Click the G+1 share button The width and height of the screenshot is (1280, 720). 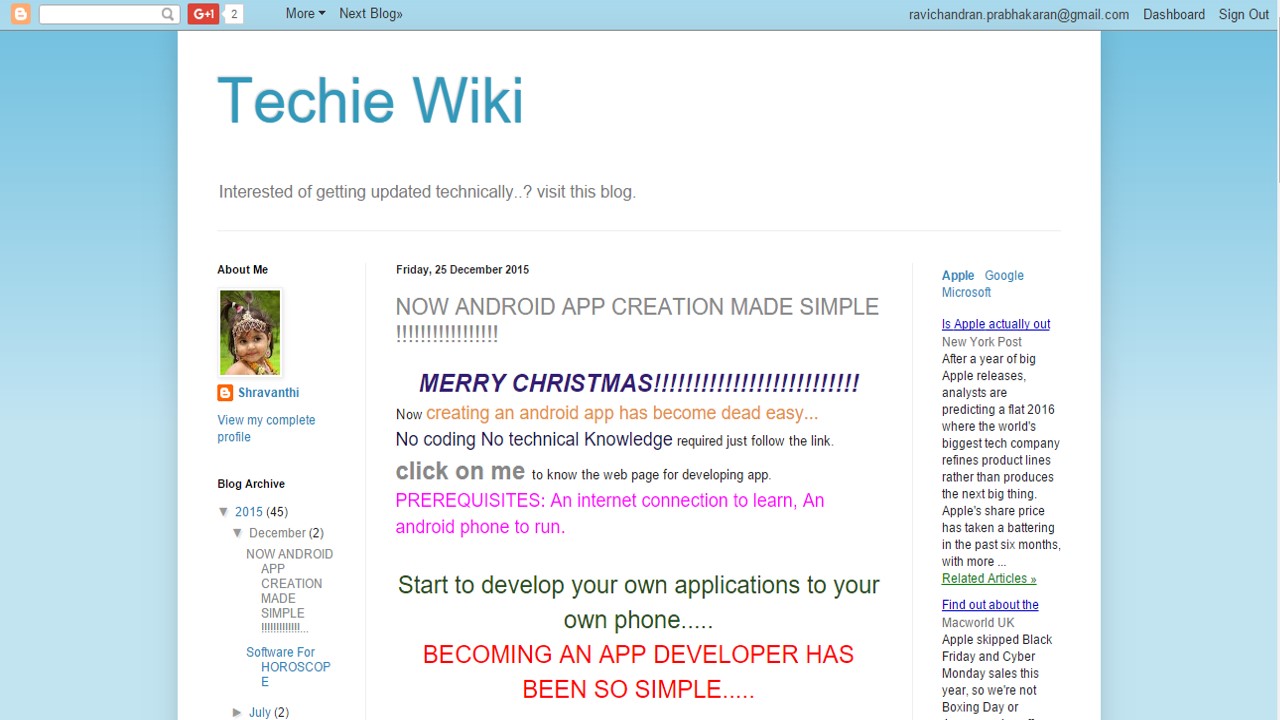coord(203,14)
